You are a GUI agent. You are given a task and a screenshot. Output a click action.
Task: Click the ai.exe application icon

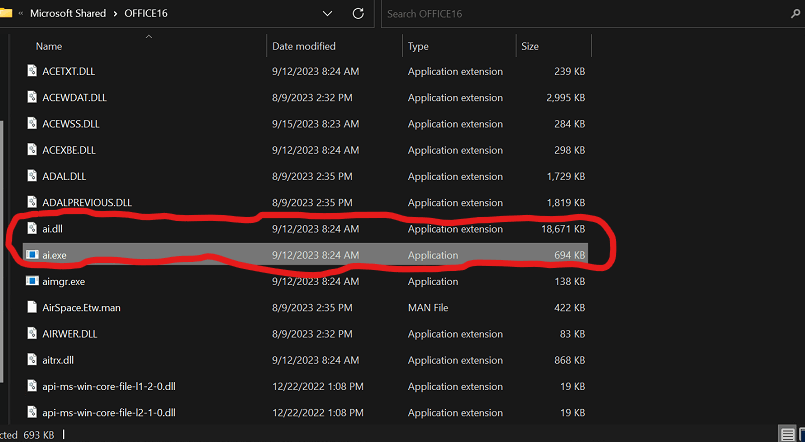[x=32, y=254]
